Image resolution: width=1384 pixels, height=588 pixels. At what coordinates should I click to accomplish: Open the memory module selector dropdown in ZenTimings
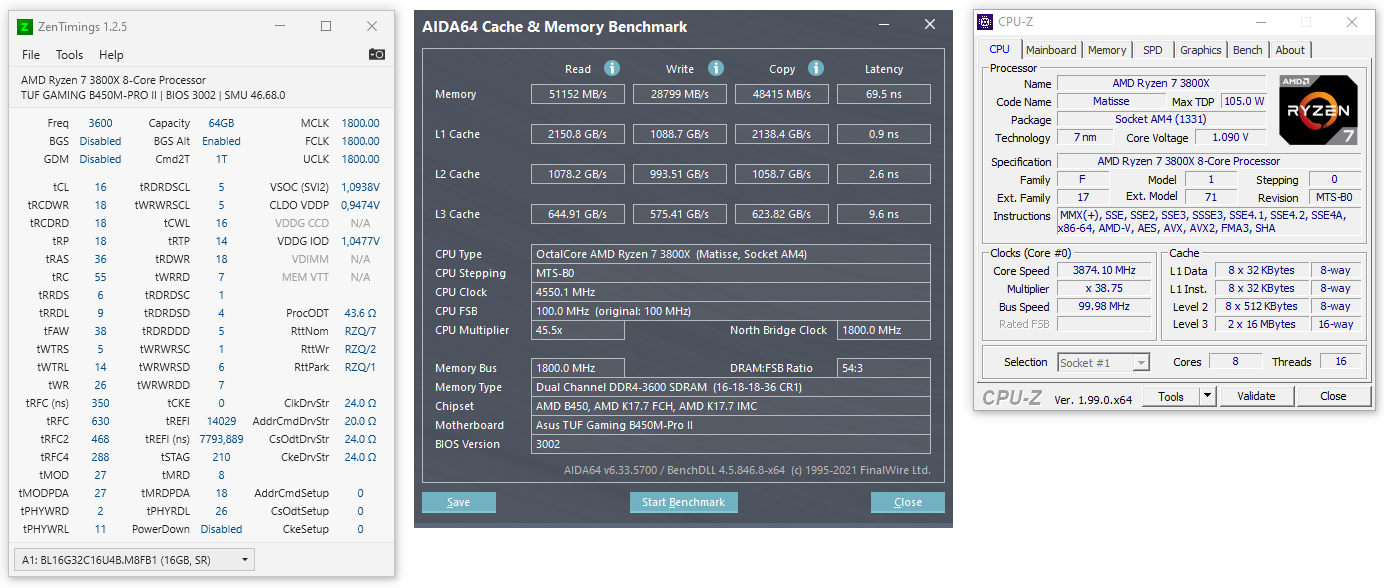coord(133,559)
